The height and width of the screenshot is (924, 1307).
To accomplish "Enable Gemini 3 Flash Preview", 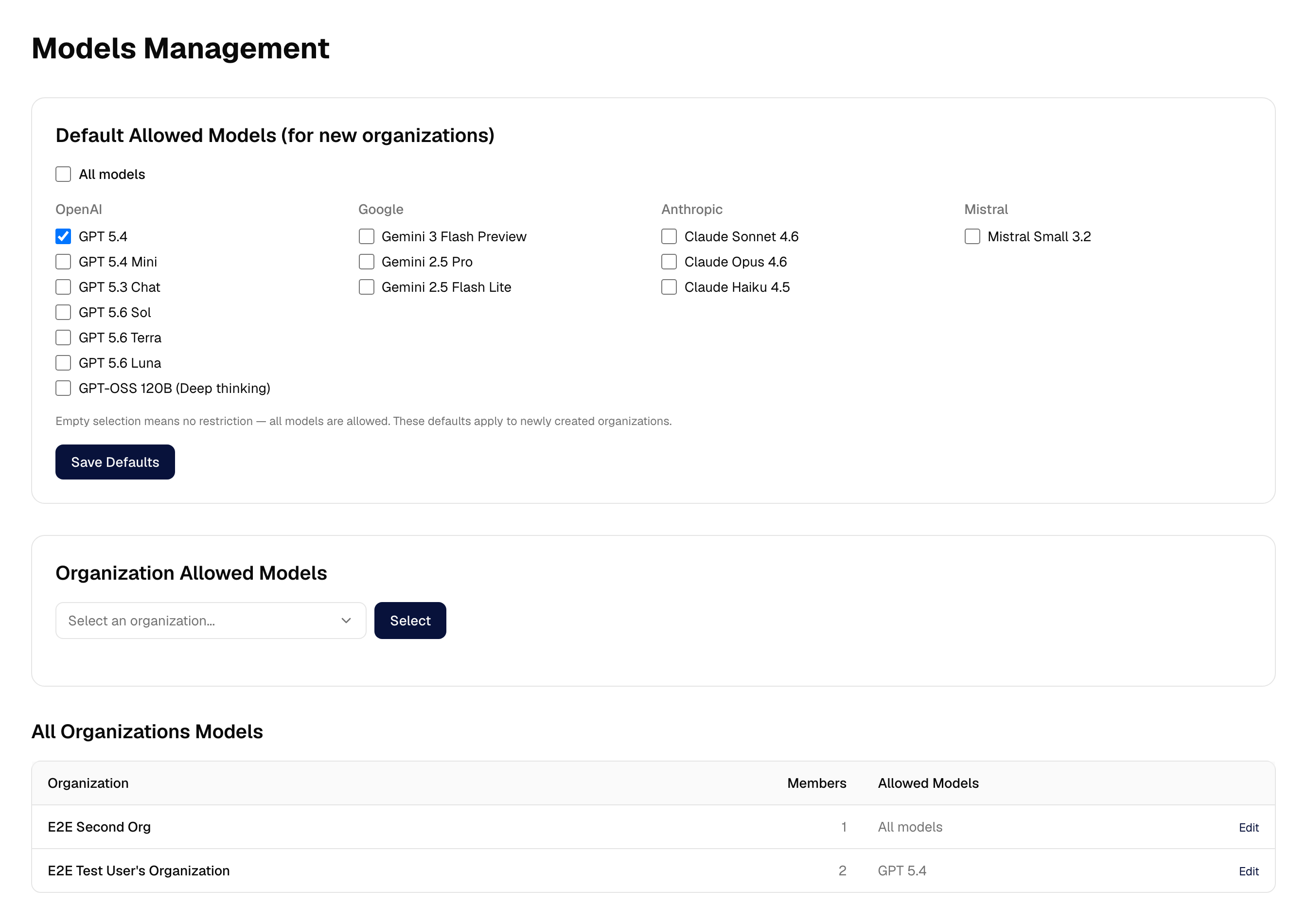I will 367,236.
